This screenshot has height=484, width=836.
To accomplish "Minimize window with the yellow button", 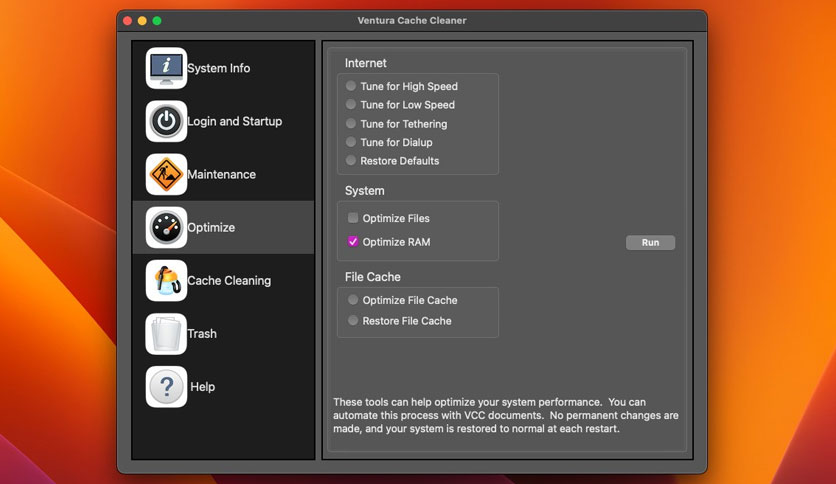I will click(142, 21).
